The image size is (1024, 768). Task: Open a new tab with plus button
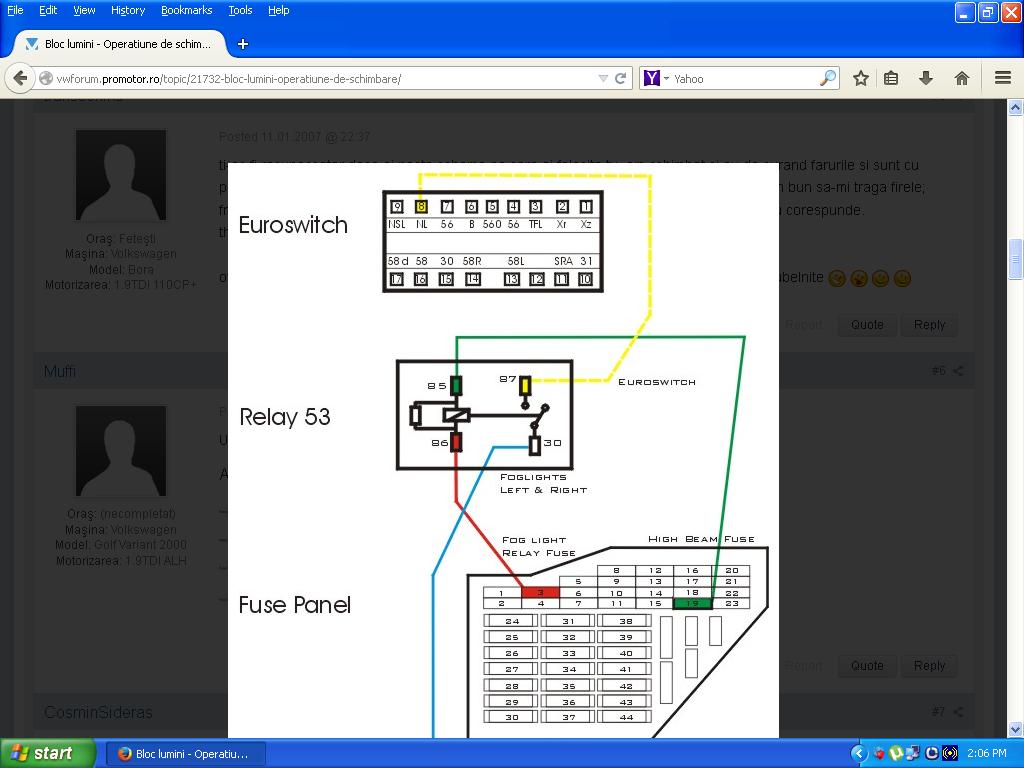coord(242,44)
